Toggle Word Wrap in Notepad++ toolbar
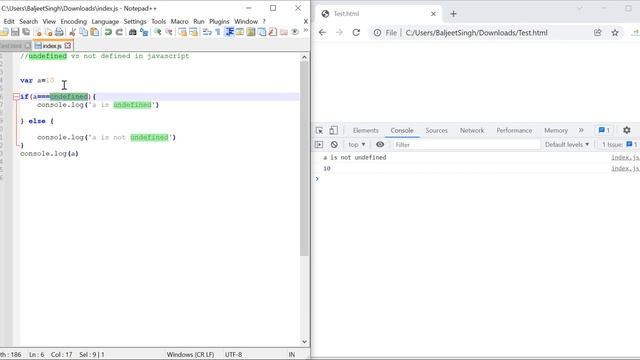 207,32
